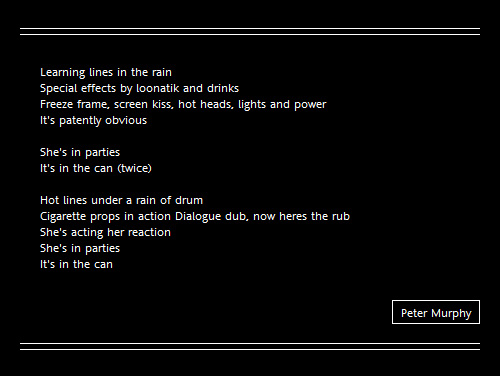This screenshot has width=500, height=376.
Task: Click the line "Learning lines in the rain"
Action: coord(106,72)
